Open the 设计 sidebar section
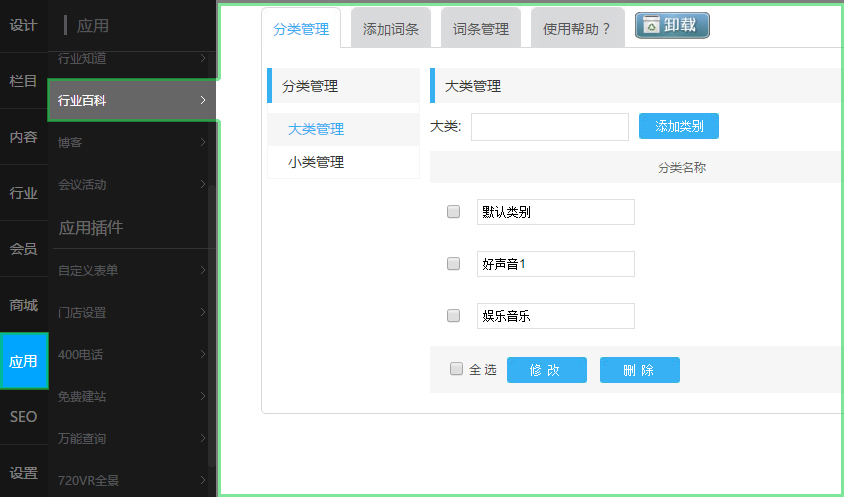Screen dimensions: 844x497 coord(24,26)
